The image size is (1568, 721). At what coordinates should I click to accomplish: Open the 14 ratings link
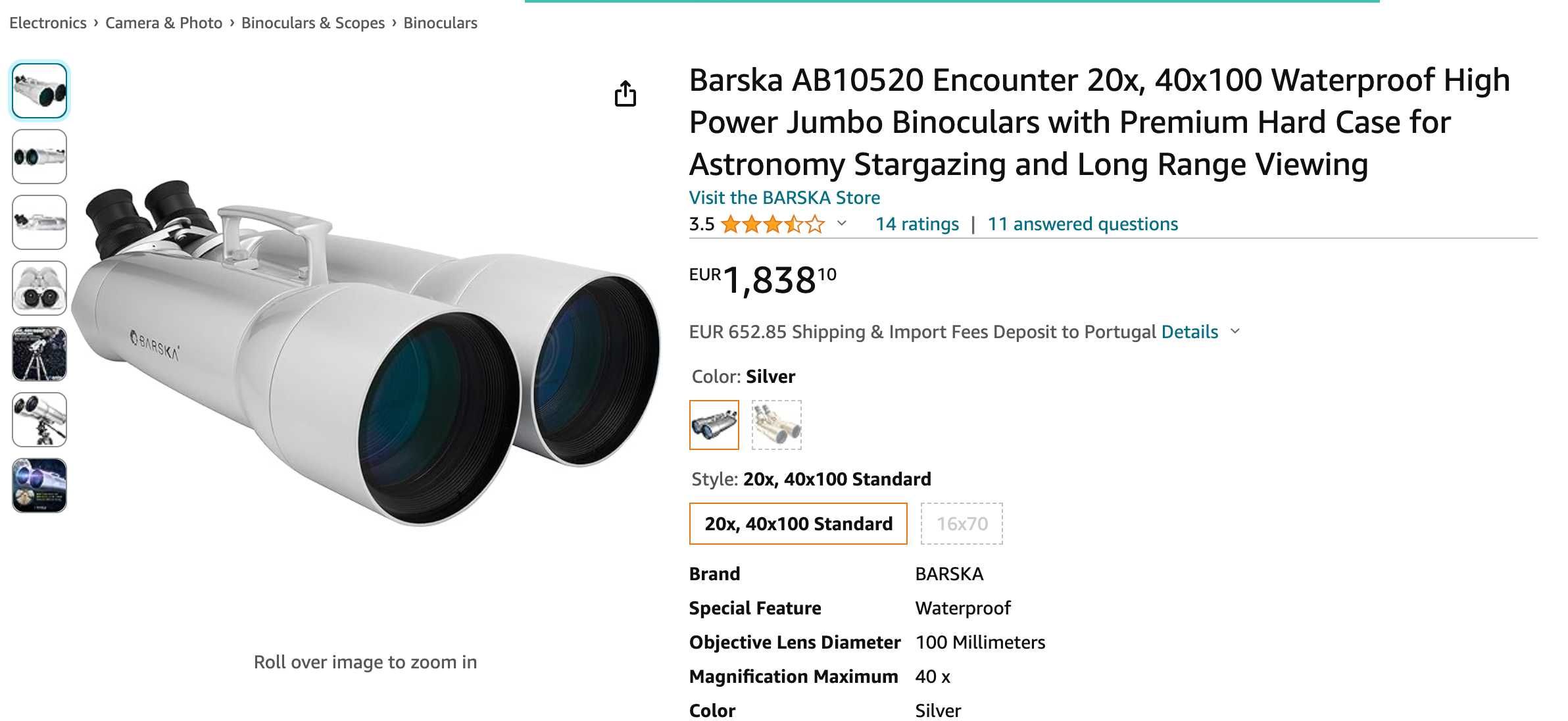[x=917, y=224]
